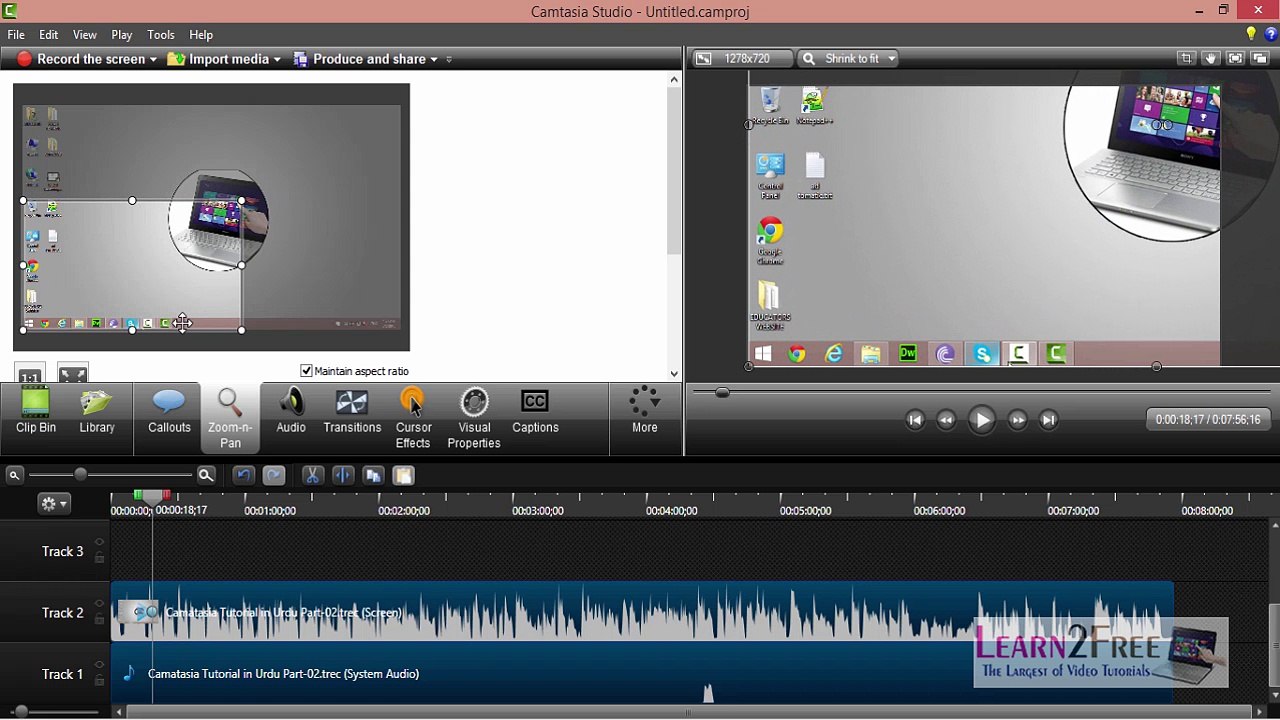
Task: Click the timeline zoom slider handle
Action: [80, 475]
